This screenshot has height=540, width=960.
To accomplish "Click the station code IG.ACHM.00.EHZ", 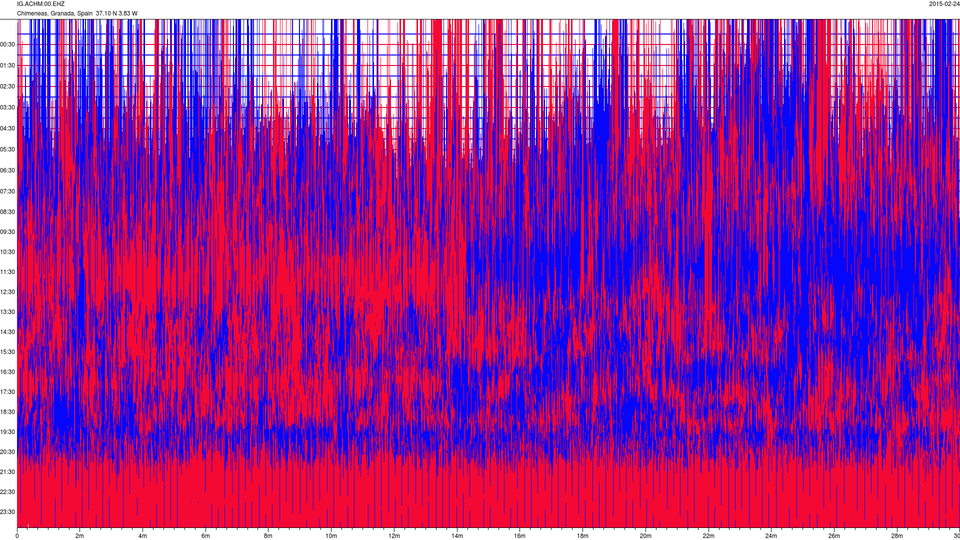I will point(40,4).
